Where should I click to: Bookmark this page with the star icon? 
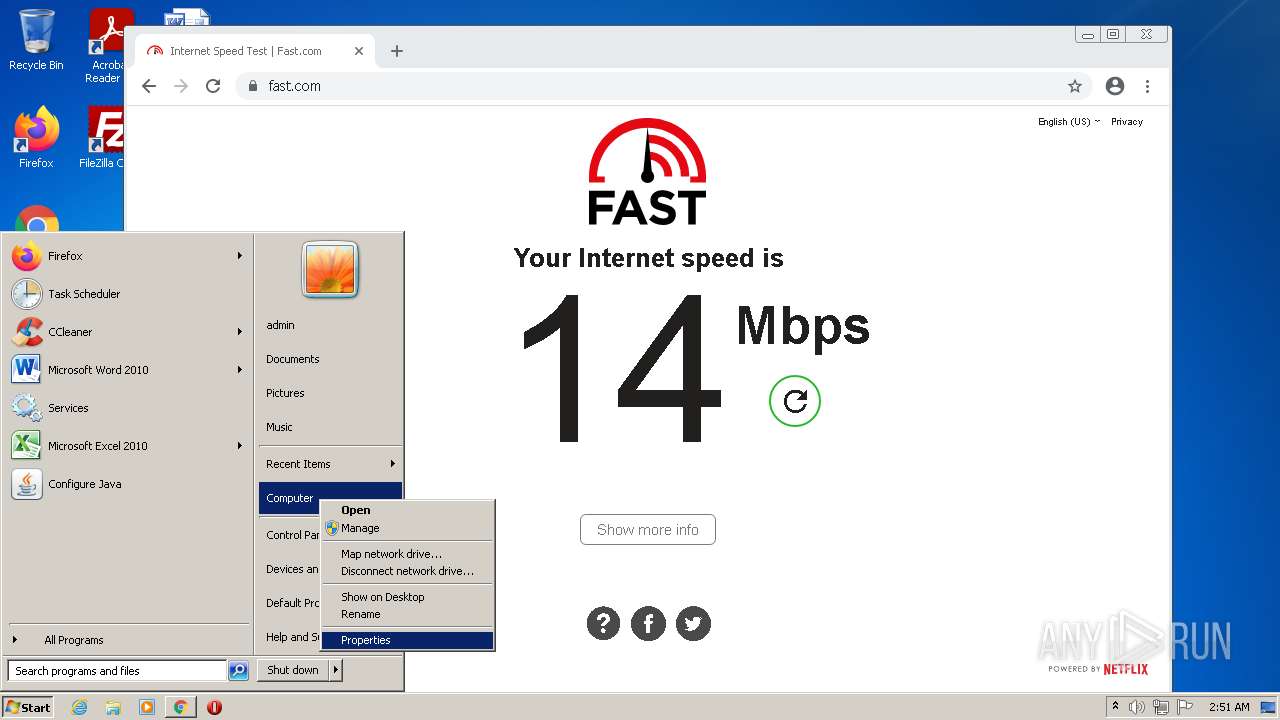[1075, 86]
